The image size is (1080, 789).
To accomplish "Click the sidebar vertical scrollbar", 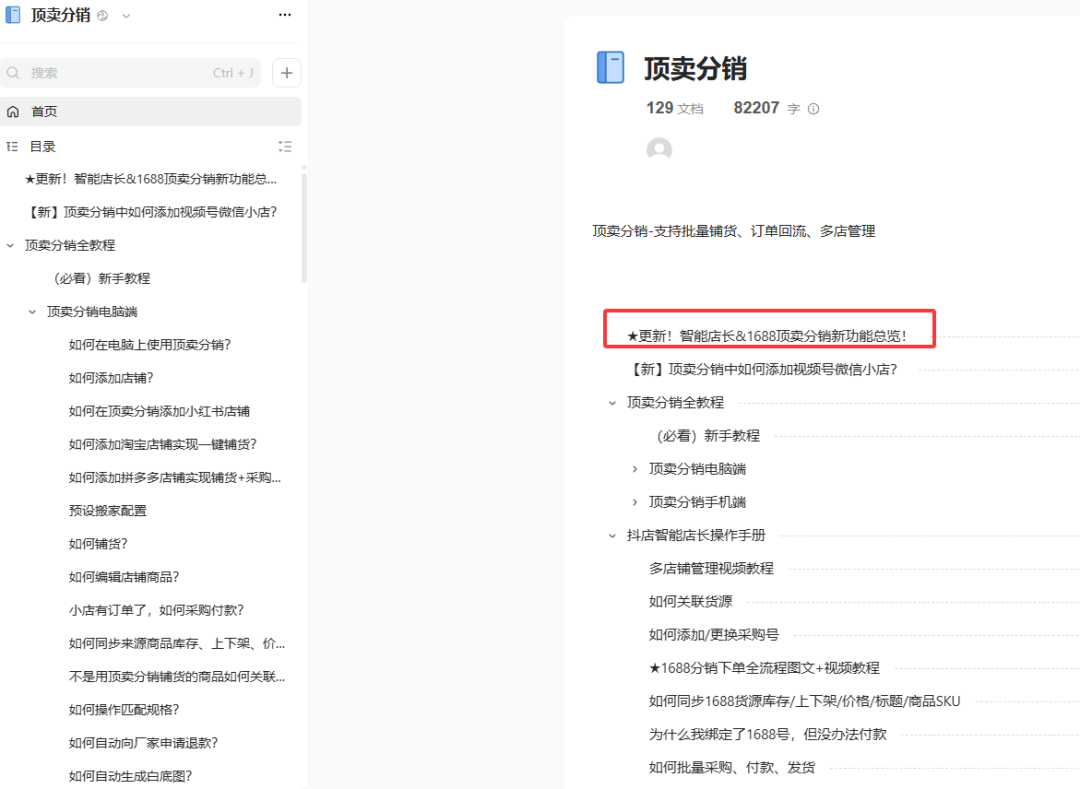I will pyautogui.click(x=304, y=227).
